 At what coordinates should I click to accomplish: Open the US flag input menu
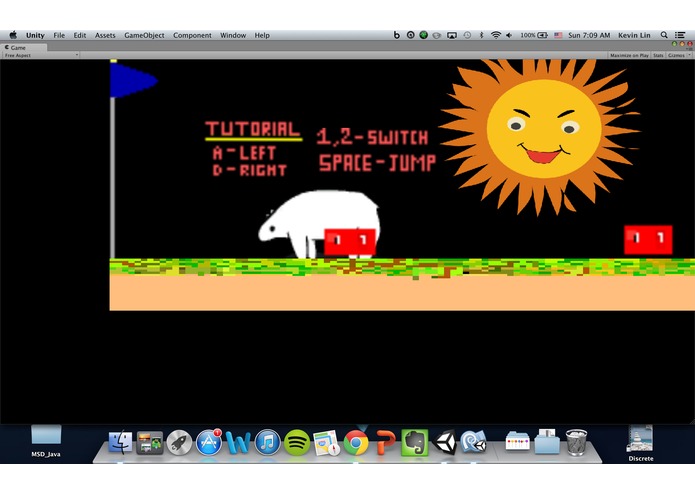tap(558, 35)
